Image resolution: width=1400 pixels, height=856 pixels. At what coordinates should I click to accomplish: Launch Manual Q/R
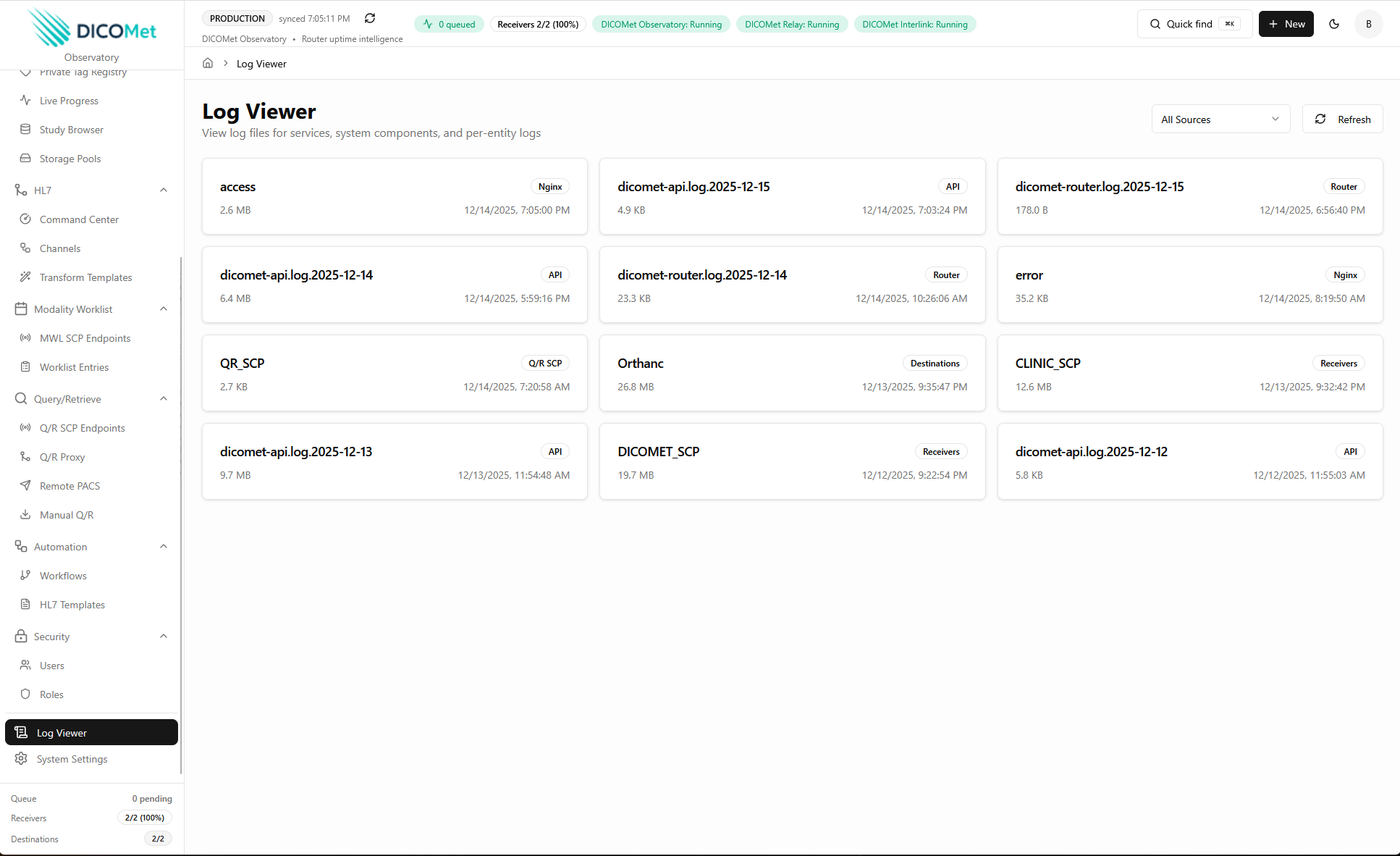pyautogui.click(x=67, y=514)
